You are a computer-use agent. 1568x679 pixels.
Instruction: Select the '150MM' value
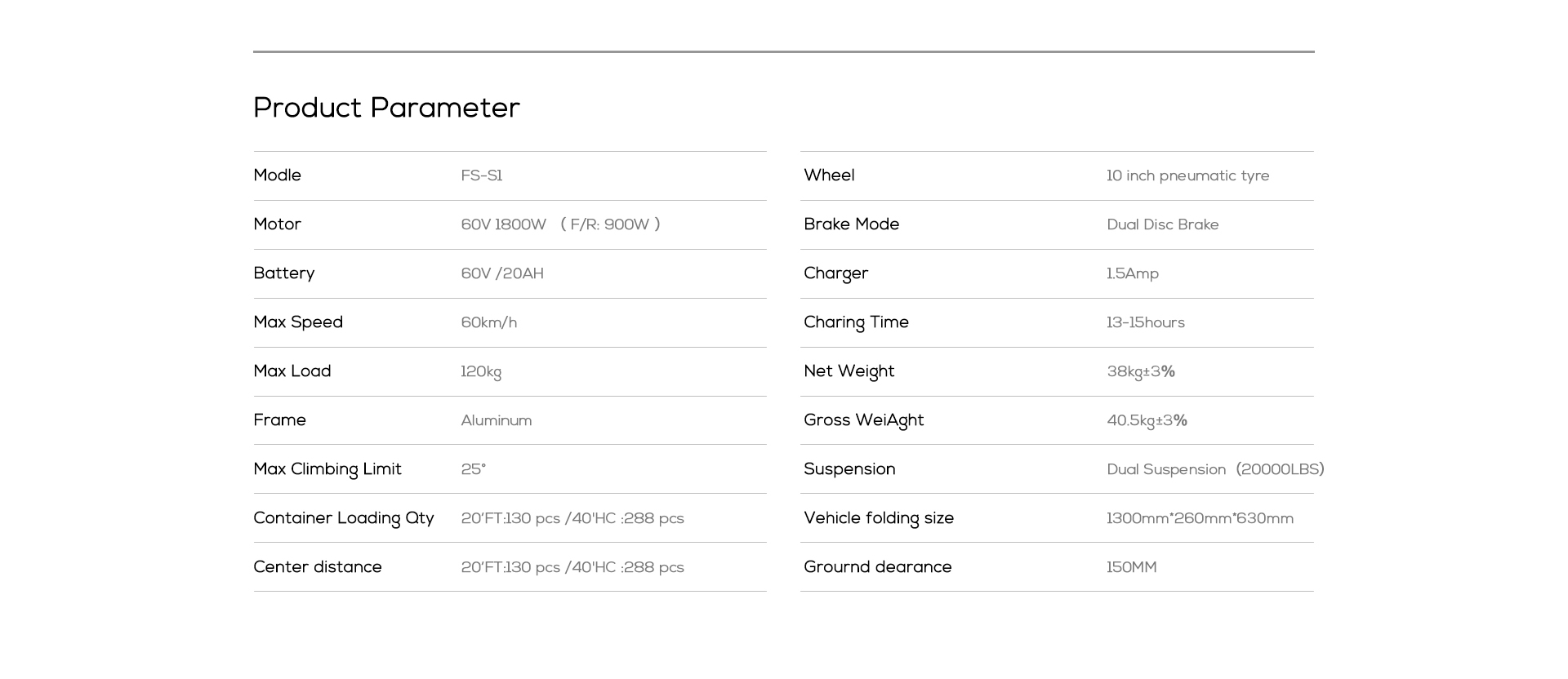tap(1132, 567)
